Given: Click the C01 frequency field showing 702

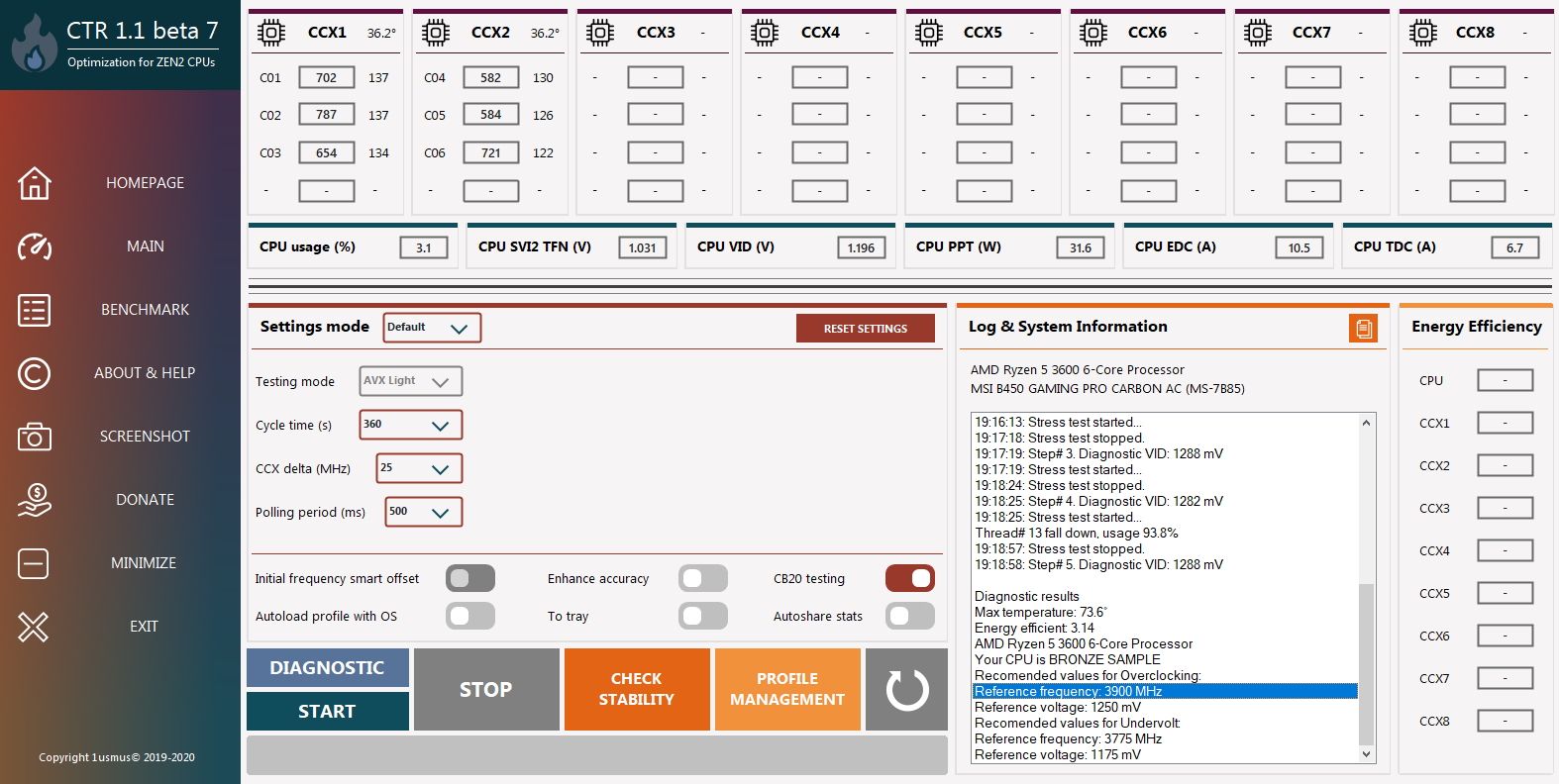Looking at the screenshot, I should click(327, 78).
